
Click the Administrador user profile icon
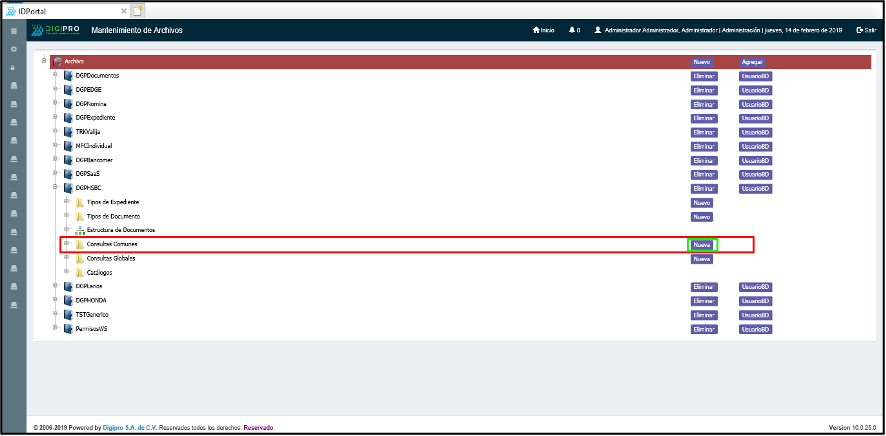point(598,31)
